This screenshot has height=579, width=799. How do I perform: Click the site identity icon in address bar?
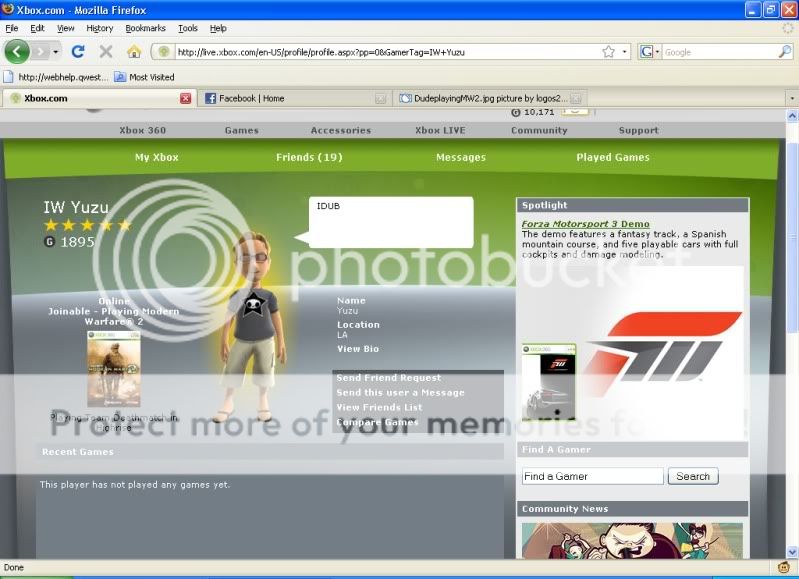coord(164,51)
